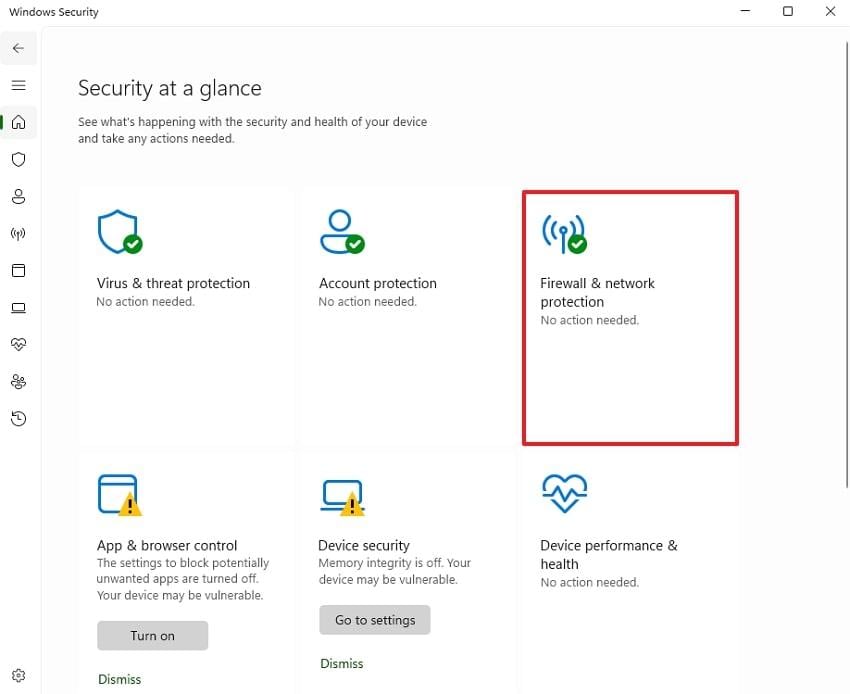The height and width of the screenshot is (694, 850).
Task: Click 'No action needed.' under Account protection
Action: point(368,301)
